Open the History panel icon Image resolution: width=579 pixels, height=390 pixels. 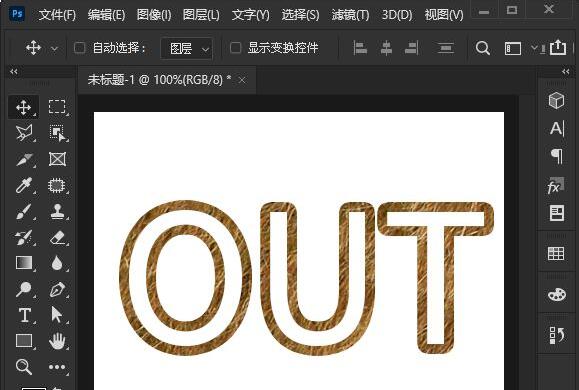tap(556, 335)
